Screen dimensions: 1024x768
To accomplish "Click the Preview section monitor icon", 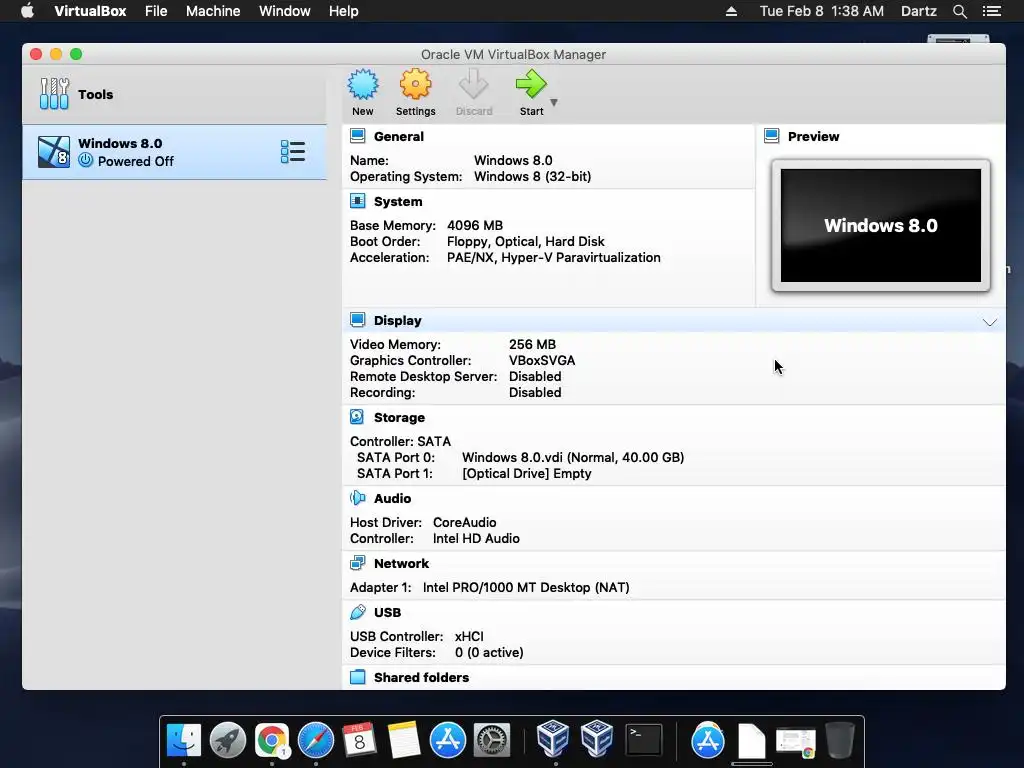I will [771, 136].
